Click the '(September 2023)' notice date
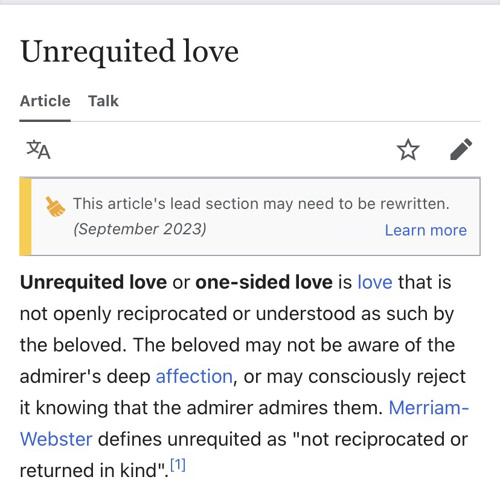Image resolution: width=500 pixels, height=500 pixels. (140, 229)
